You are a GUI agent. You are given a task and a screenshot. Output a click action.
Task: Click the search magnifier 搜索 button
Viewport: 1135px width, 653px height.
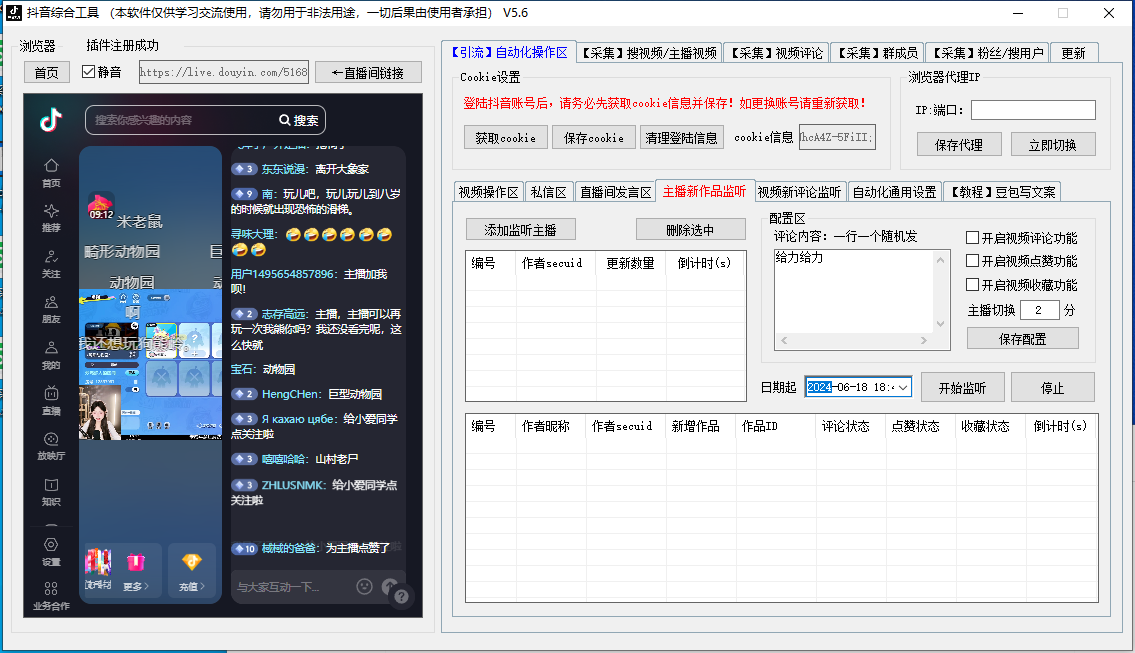coord(299,120)
